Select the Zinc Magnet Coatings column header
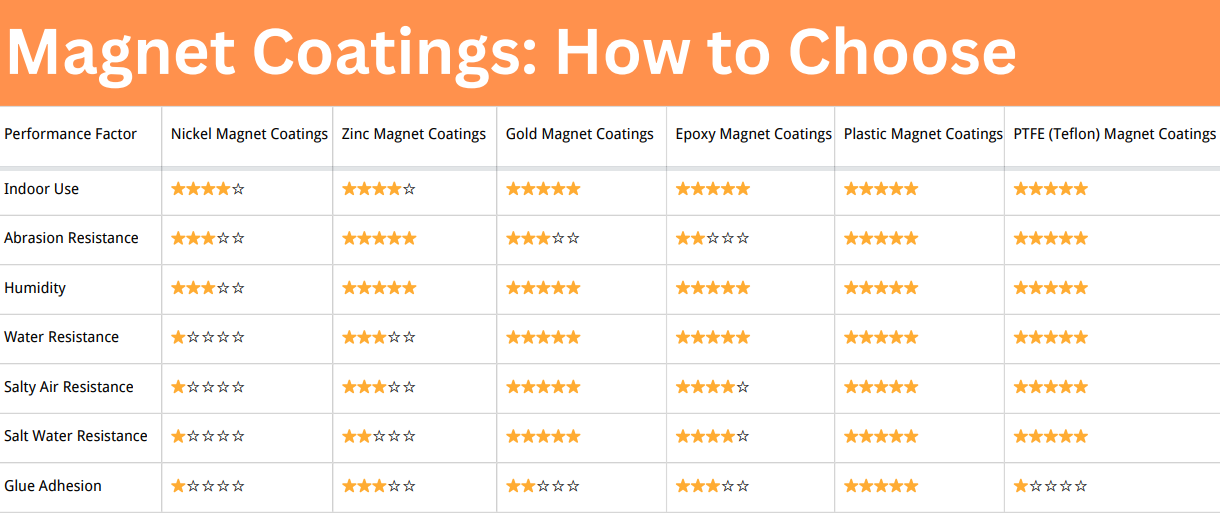The image size is (1220, 514). click(414, 134)
